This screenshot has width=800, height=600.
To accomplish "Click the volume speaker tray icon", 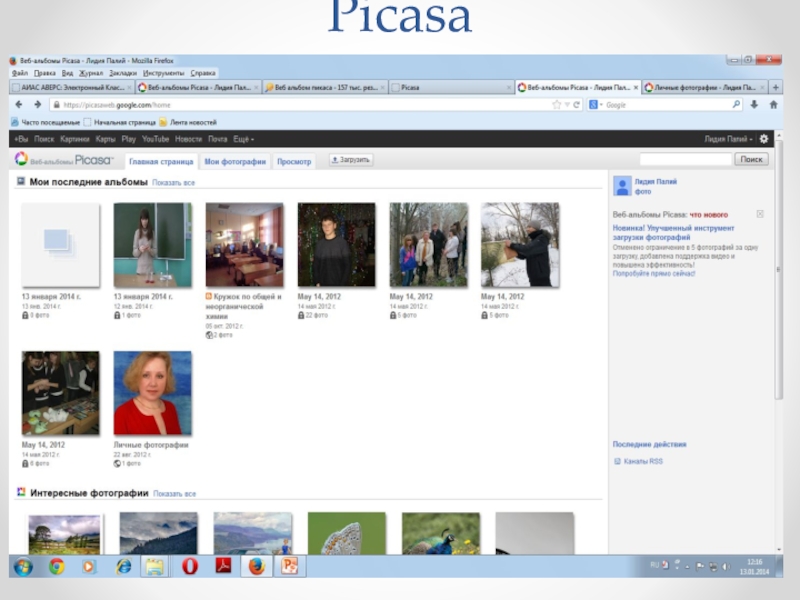I will click(726, 566).
